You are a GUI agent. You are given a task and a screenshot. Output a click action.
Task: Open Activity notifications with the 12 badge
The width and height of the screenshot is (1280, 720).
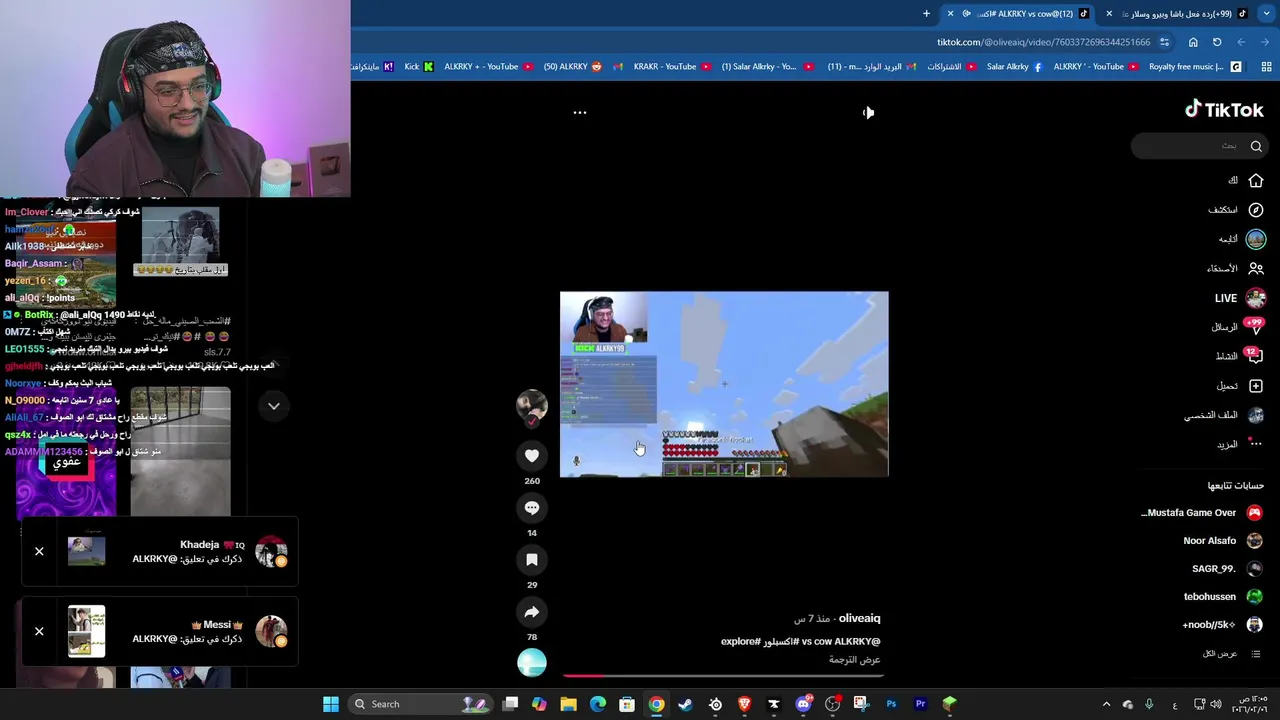(x=1240, y=356)
